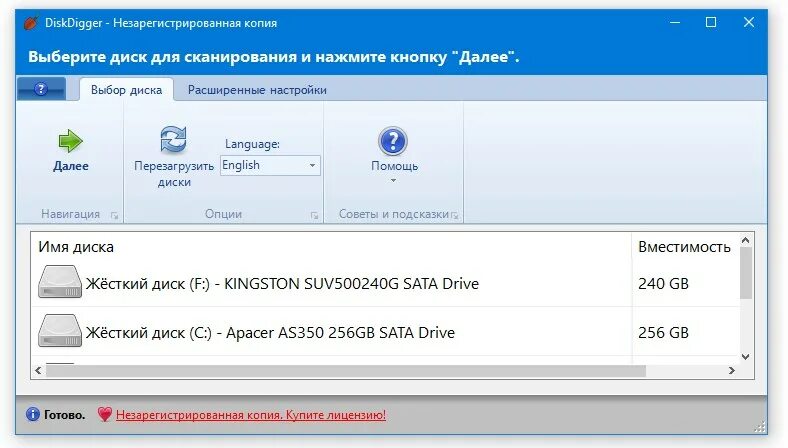
Task: Click Купите лицензию registration link
Action: coord(251,415)
